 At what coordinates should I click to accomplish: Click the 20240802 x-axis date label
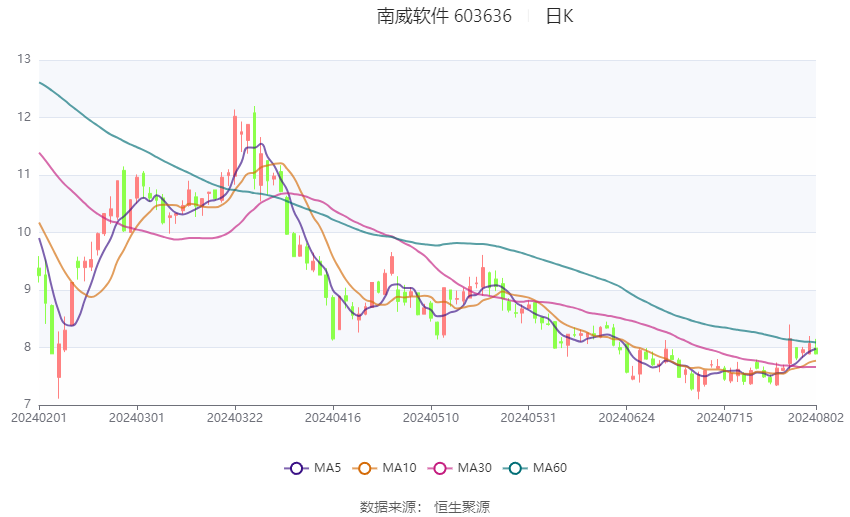point(815,418)
